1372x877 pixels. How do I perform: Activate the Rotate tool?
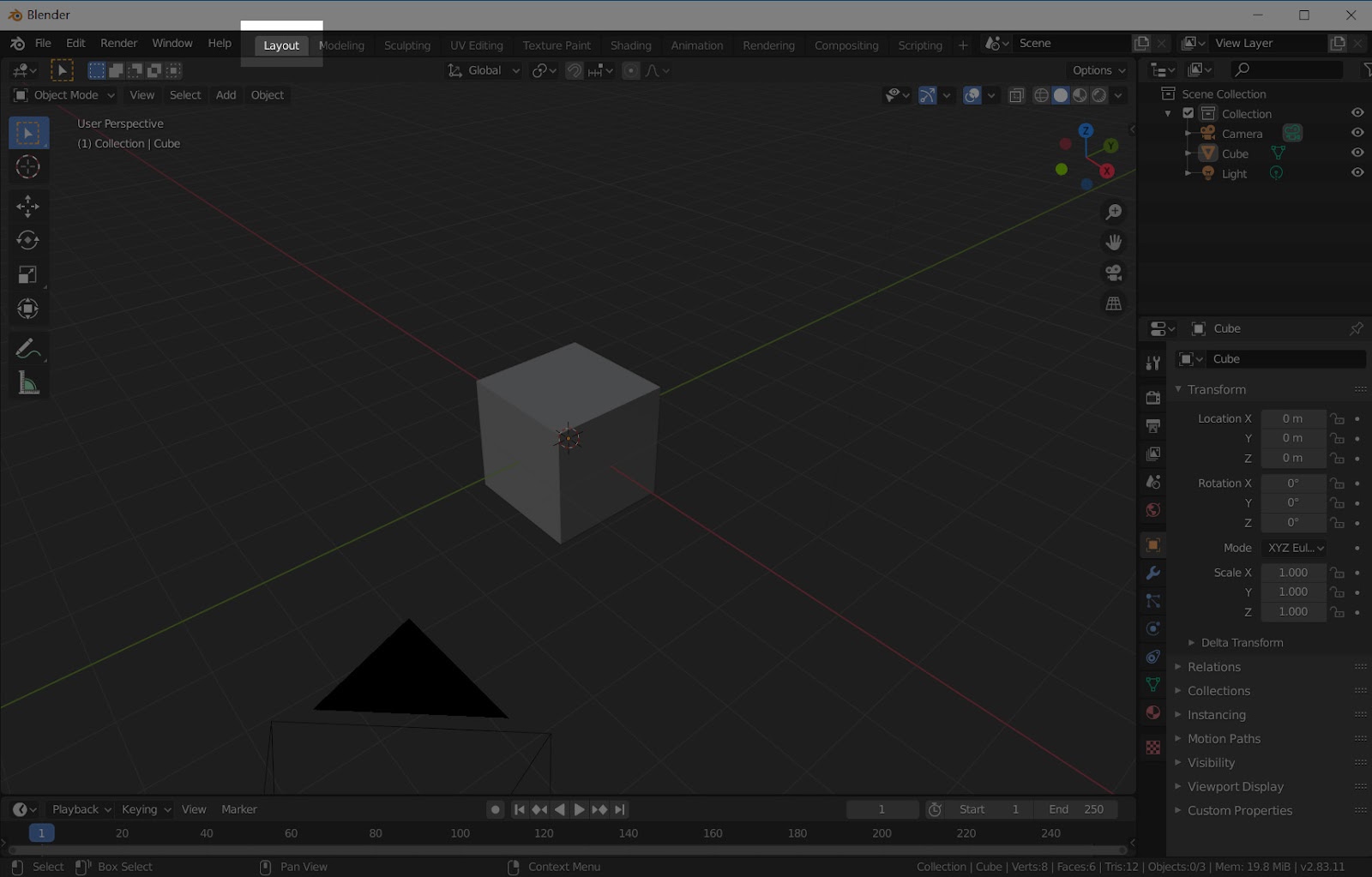click(27, 240)
